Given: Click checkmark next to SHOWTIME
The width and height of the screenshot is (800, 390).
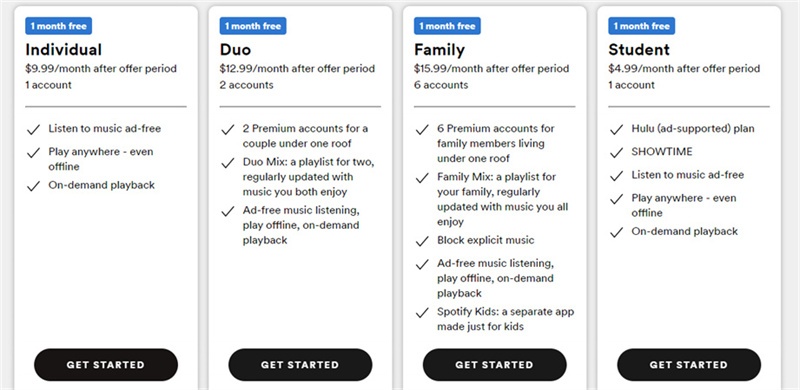Looking at the screenshot, I should [x=616, y=153].
